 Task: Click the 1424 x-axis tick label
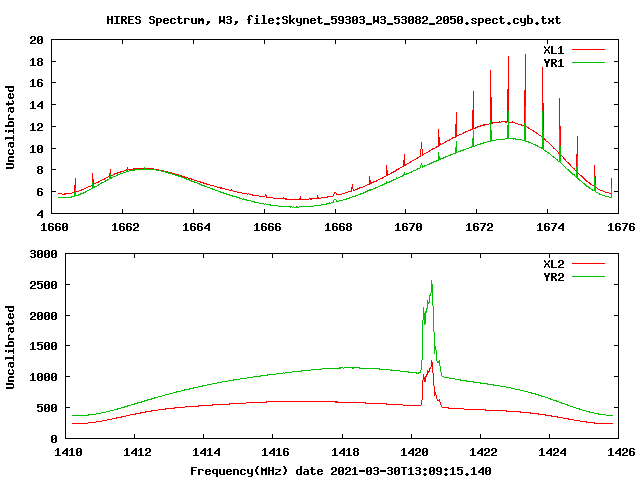[x=552, y=452]
